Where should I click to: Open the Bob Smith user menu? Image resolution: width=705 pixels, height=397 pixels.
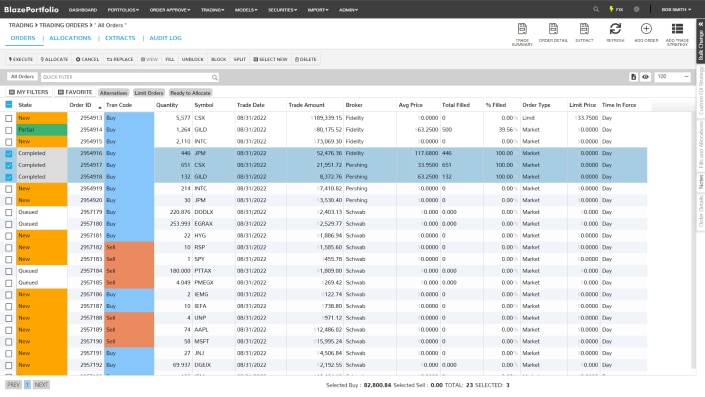[676, 9]
